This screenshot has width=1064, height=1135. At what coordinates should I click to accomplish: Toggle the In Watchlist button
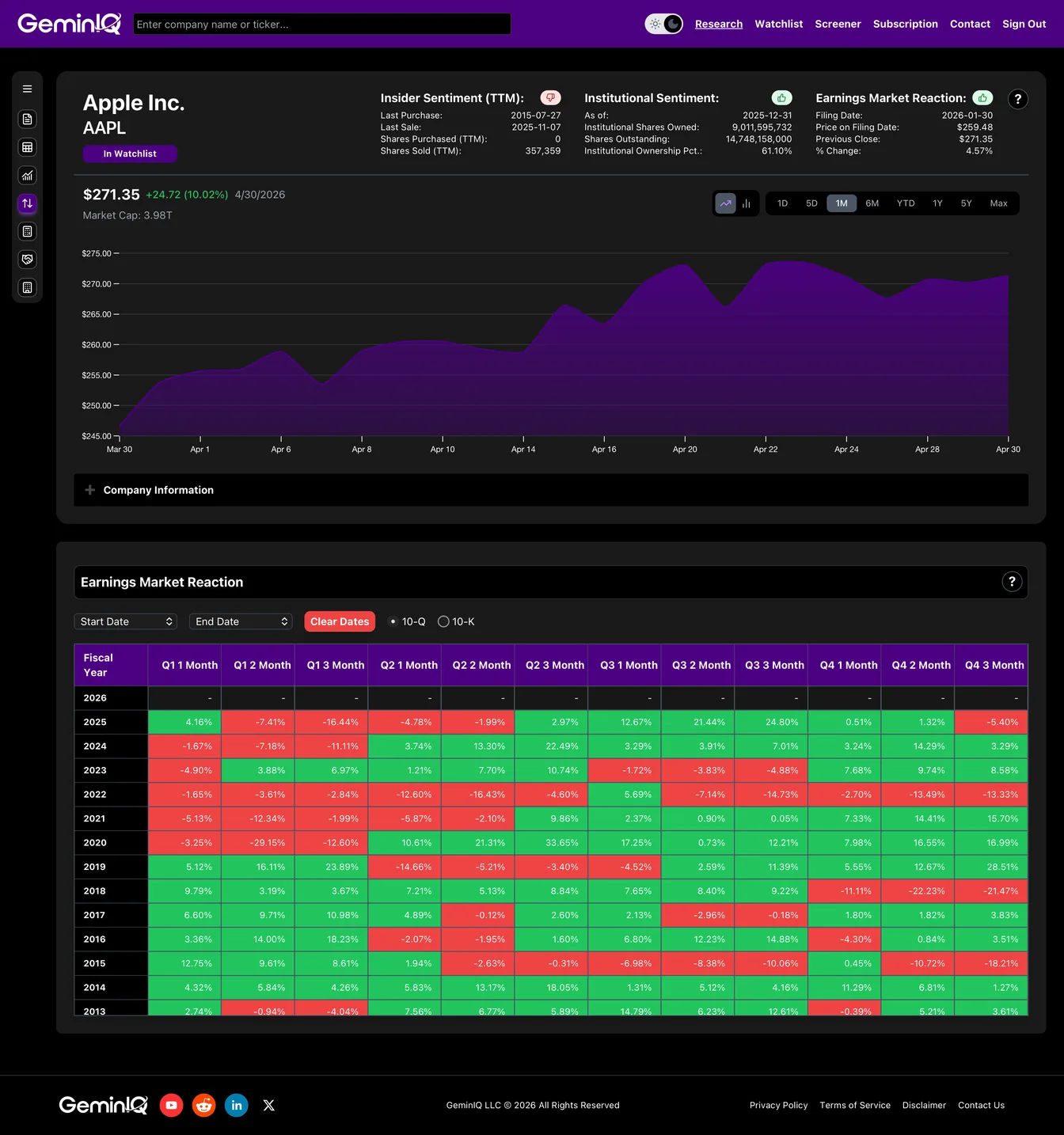(130, 154)
